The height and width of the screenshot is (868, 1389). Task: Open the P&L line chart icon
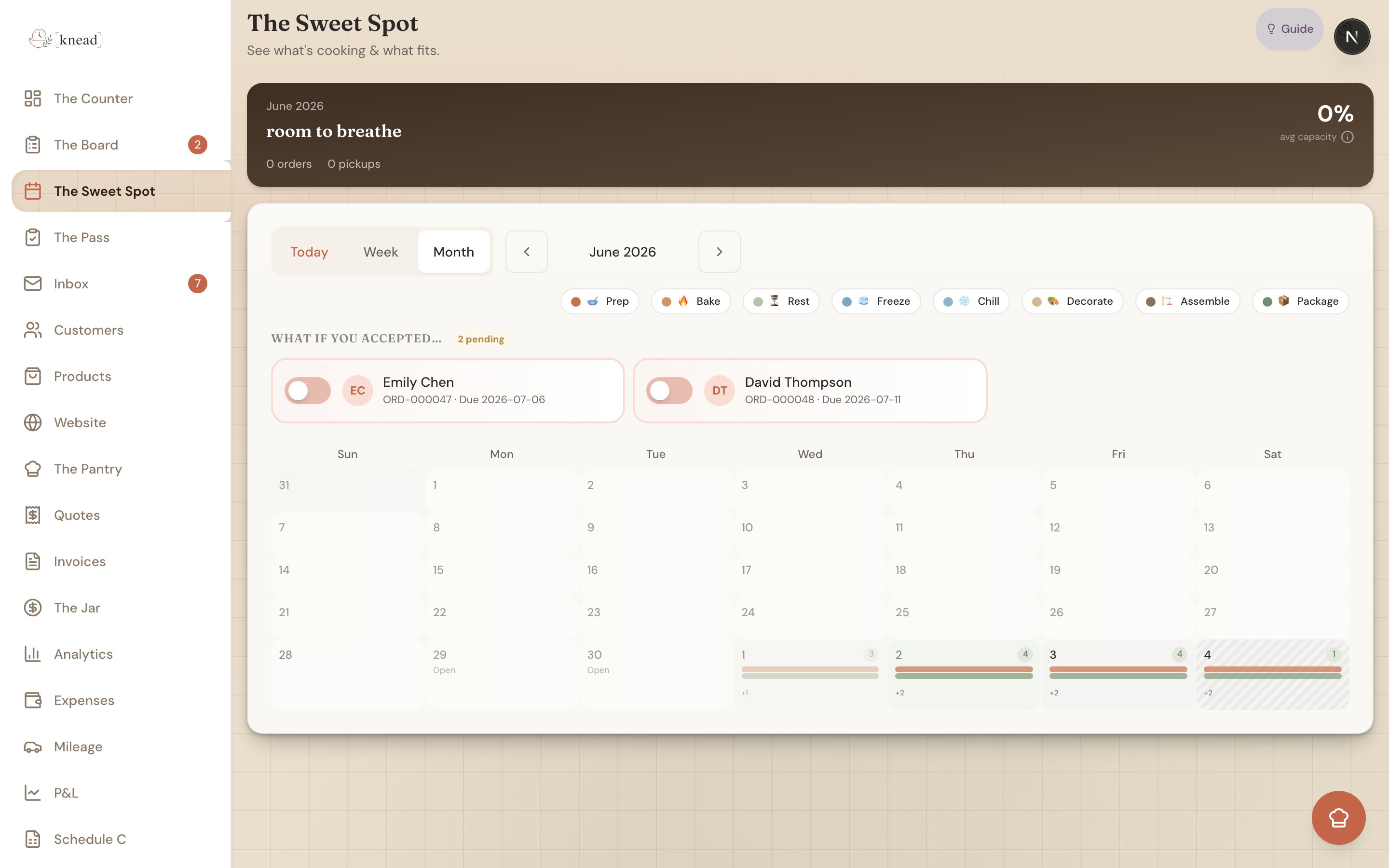(33, 793)
